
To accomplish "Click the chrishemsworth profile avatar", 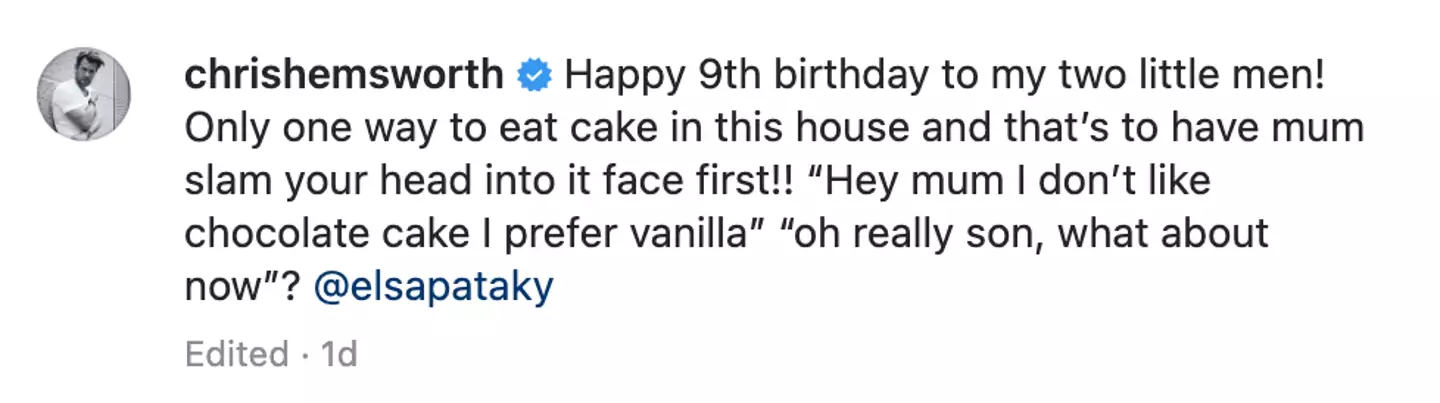I will tap(84, 94).
